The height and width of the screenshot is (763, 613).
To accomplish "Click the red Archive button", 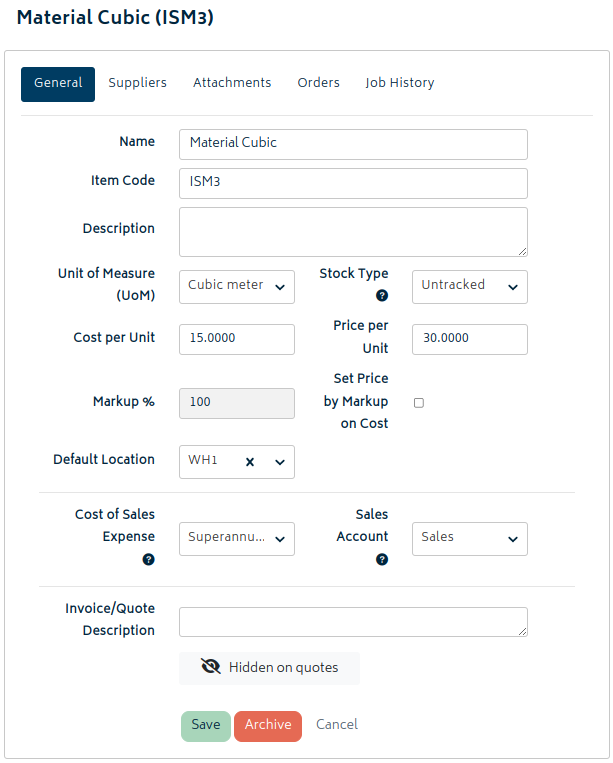I will tap(268, 726).
